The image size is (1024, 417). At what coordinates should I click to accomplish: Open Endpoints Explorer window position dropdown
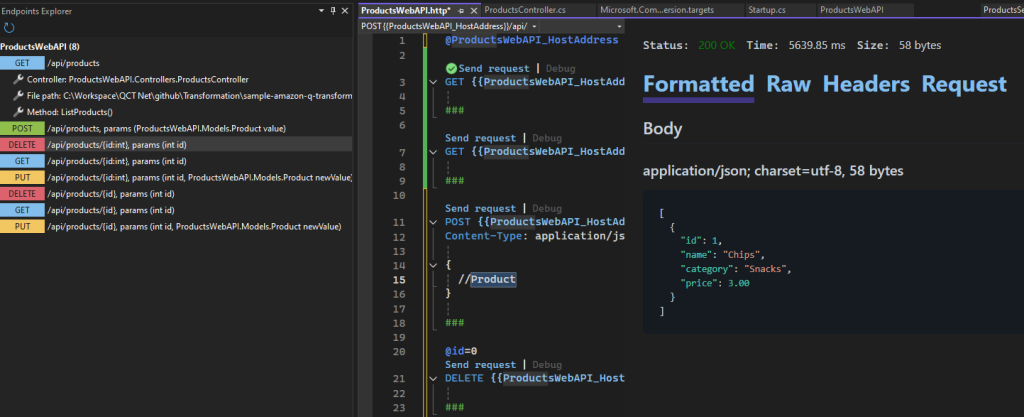pyautogui.click(x=321, y=11)
